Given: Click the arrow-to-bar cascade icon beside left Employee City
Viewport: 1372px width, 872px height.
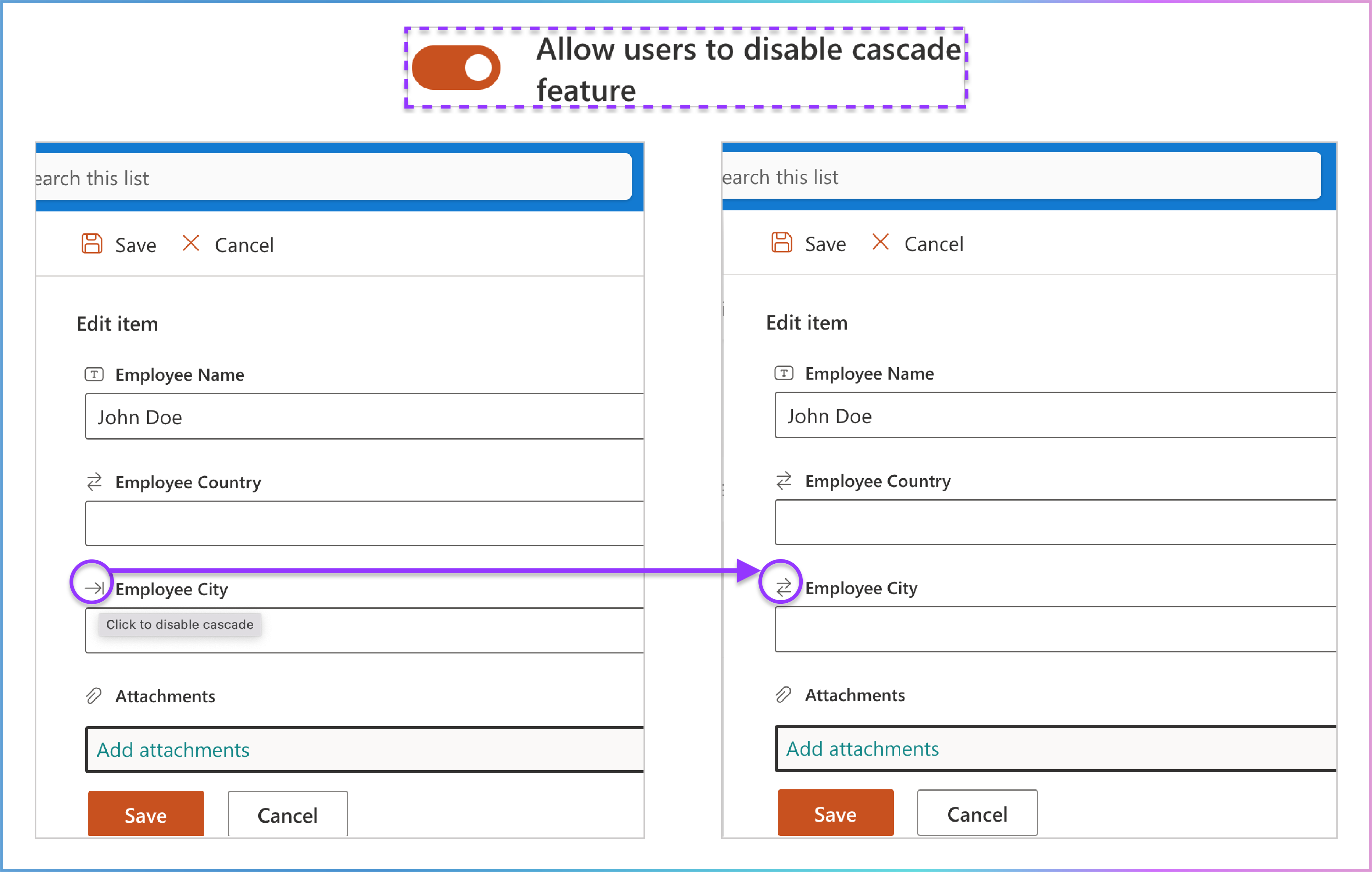Looking at the screenshot, I should click(x=94, y=587).
